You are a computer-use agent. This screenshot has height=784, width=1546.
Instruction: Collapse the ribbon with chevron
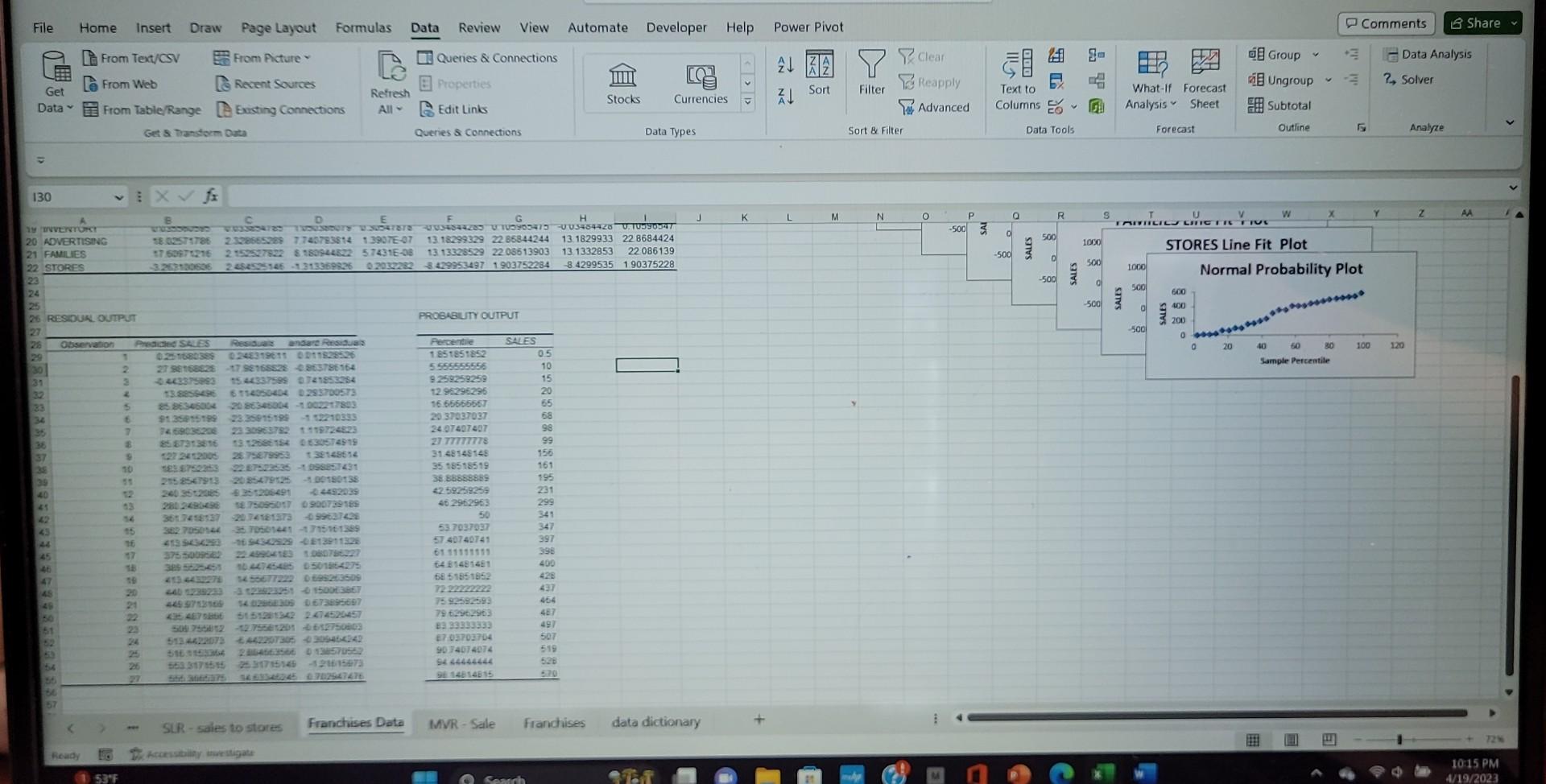1510,122
